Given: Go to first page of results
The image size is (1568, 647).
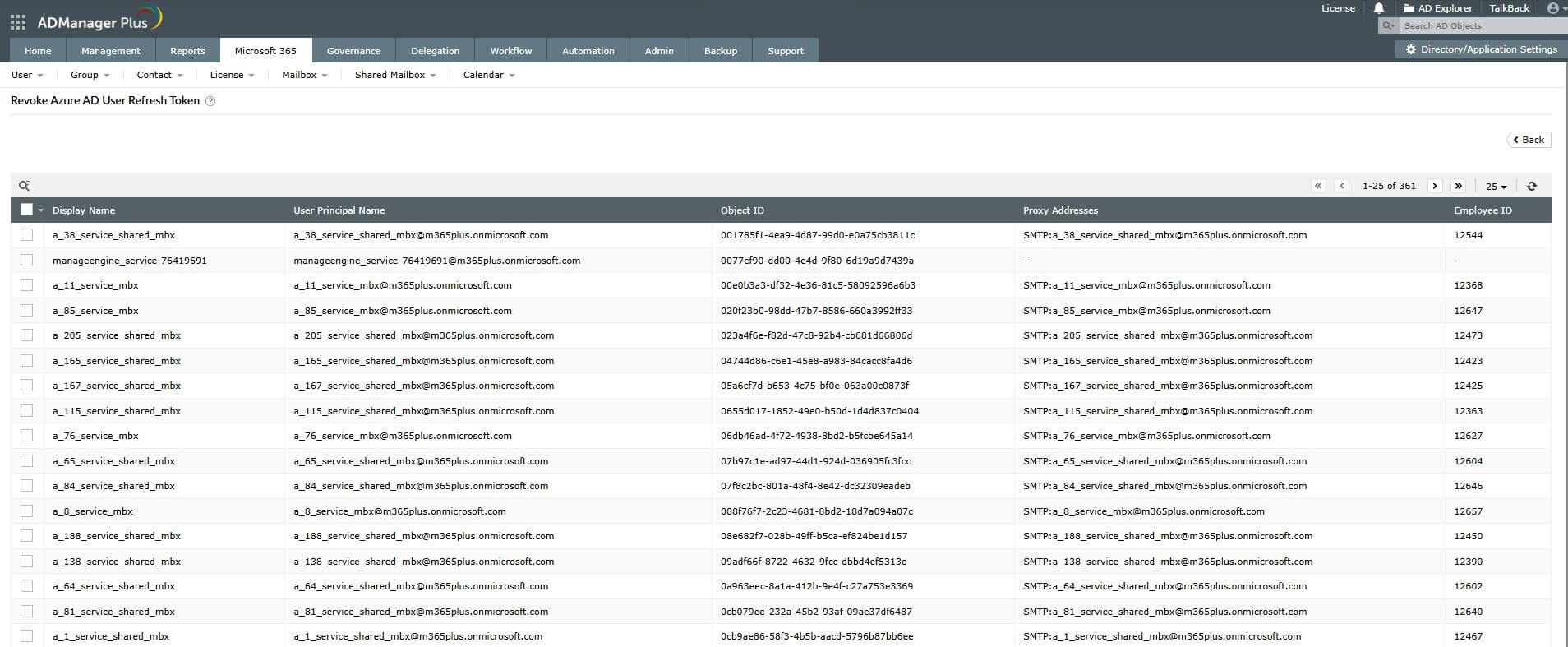Looking at the screenshot, I should [1318, 186].
